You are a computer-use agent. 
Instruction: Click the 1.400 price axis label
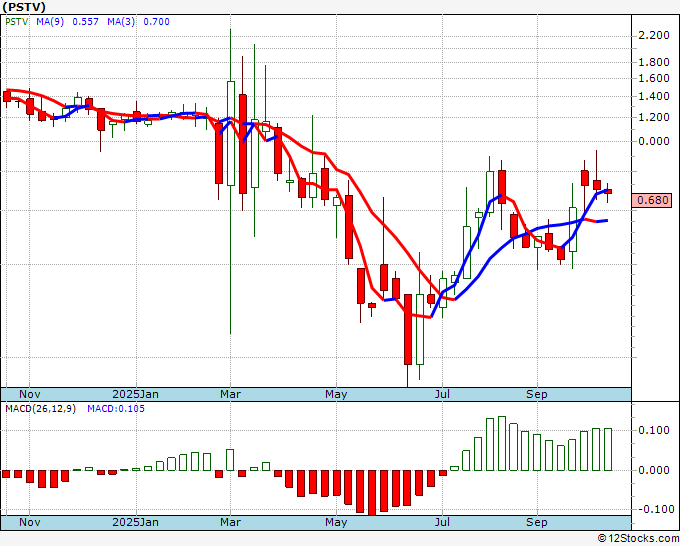652,97
